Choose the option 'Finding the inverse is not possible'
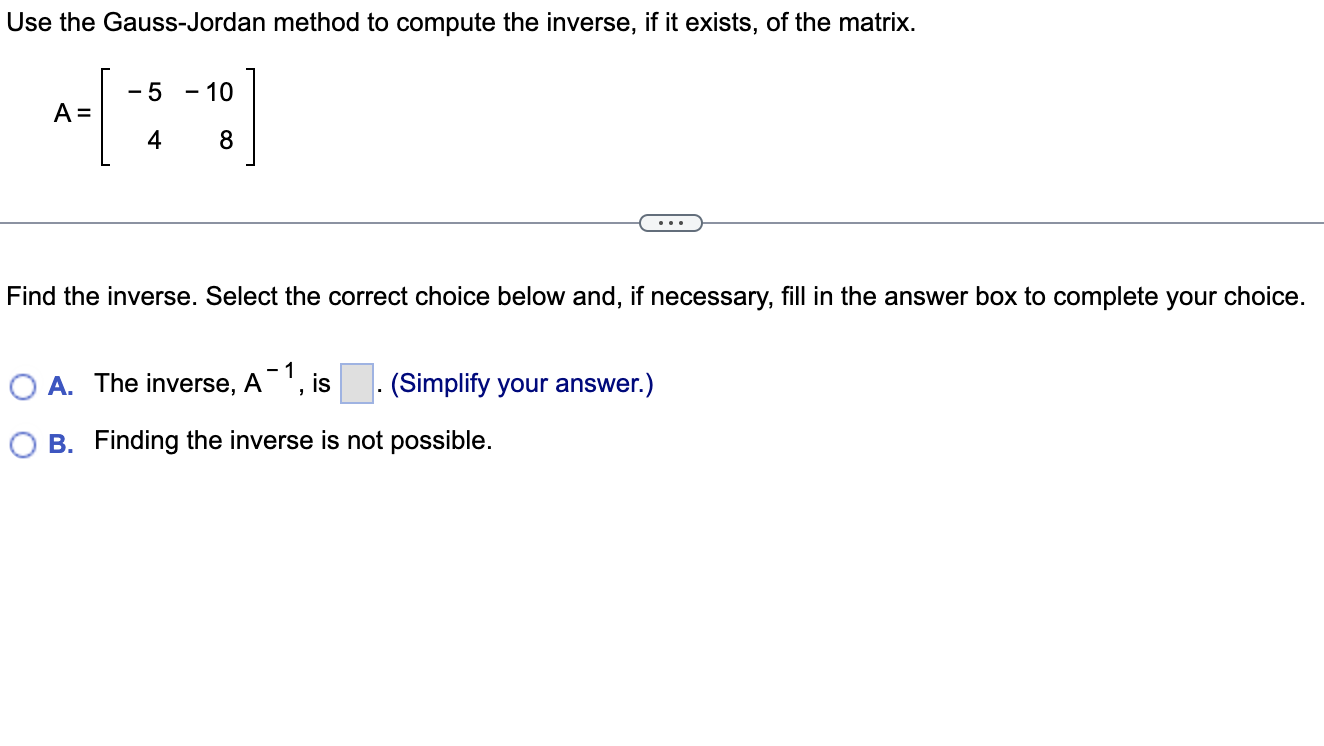 pyautogui.click(x=292, y=441)
